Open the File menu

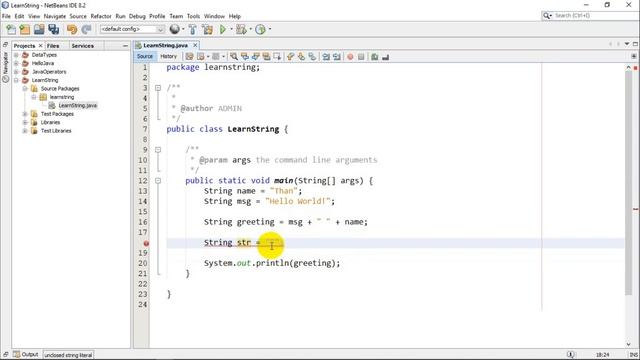(x=6, y=16)
